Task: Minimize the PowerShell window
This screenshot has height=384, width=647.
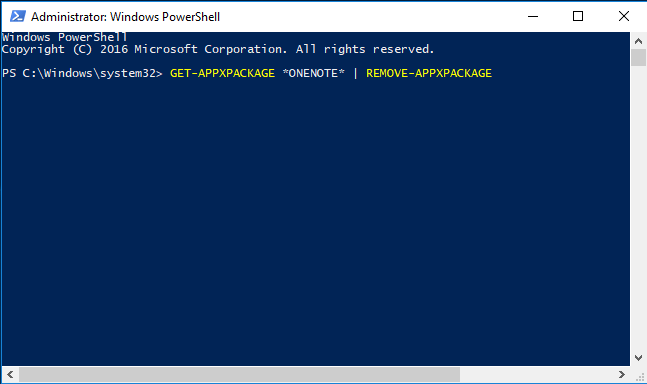Action: [533, 16]
